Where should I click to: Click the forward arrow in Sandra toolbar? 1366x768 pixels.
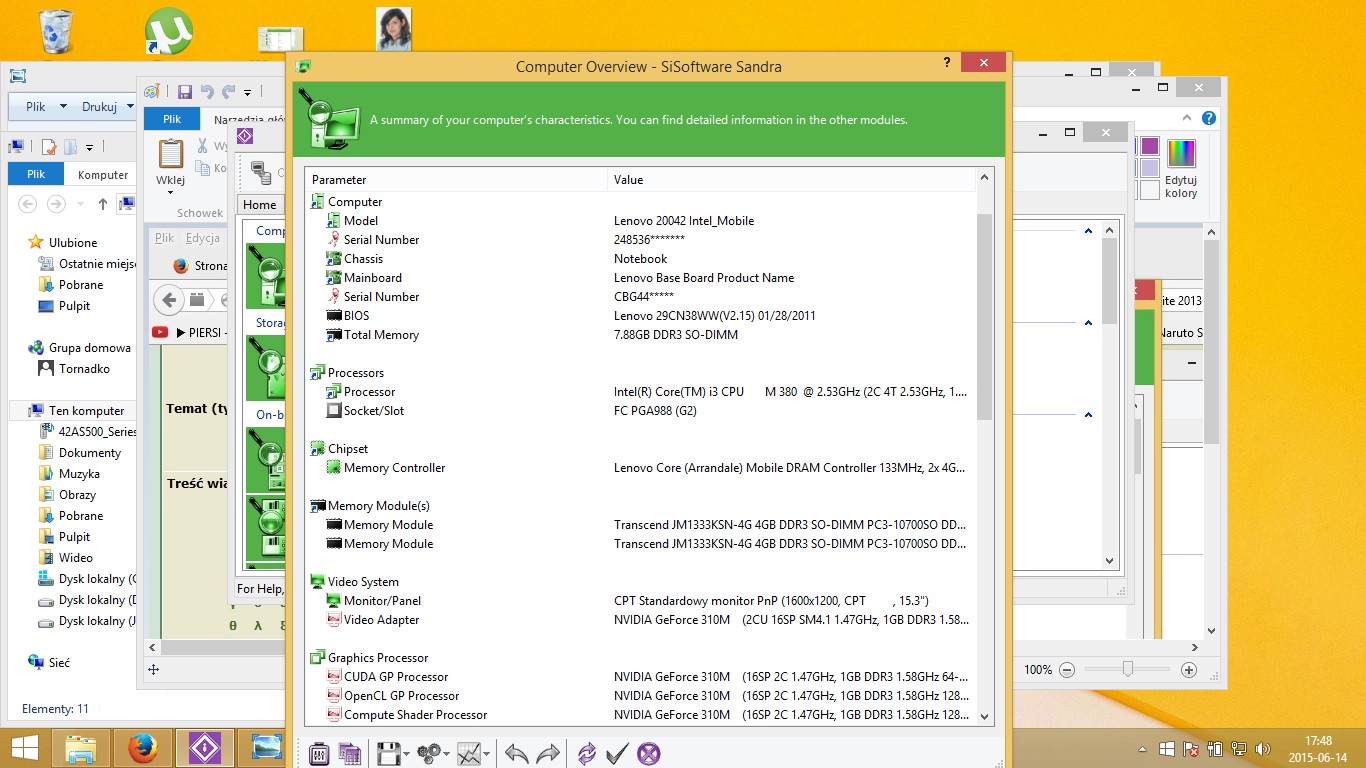coord(548,753)
